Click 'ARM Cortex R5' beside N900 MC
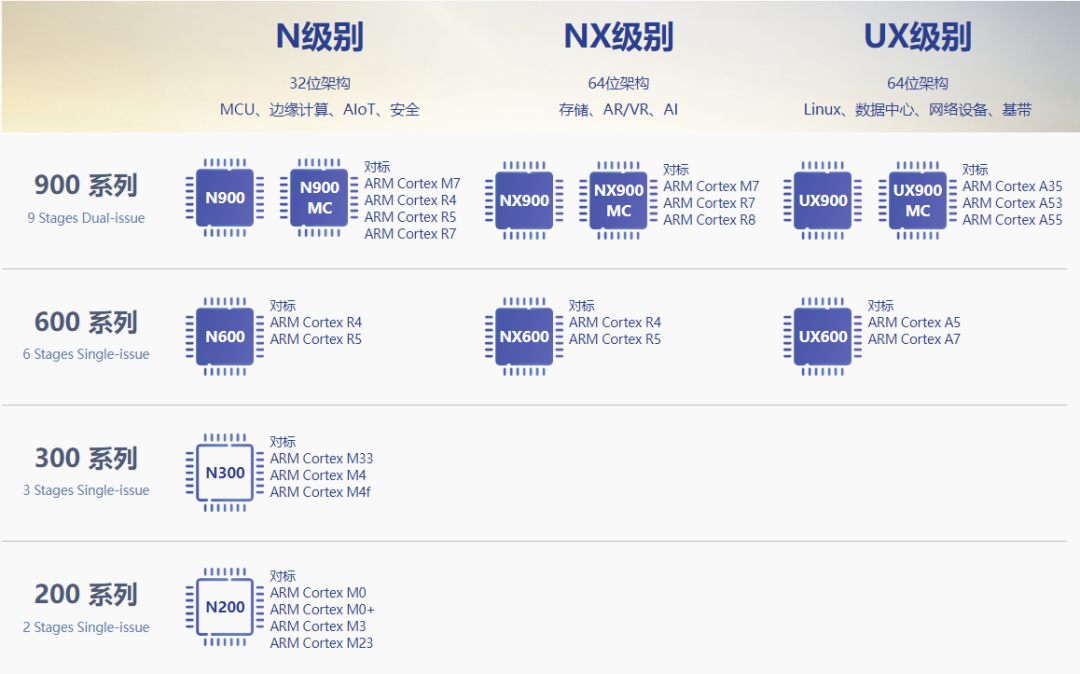 411,217
